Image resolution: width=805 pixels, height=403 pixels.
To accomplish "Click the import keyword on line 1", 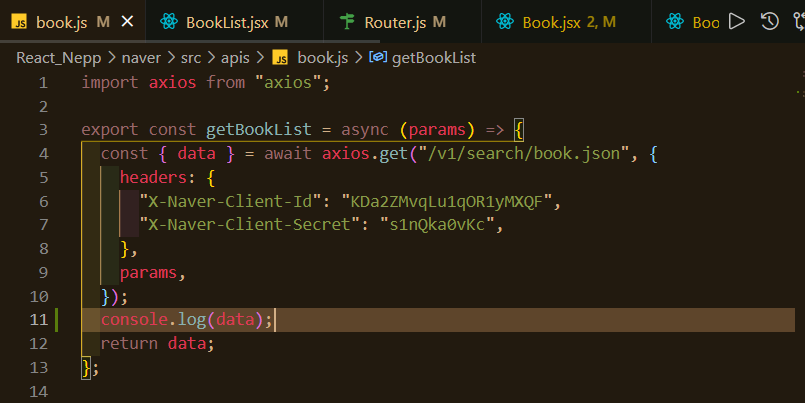I will coord(110,83).
